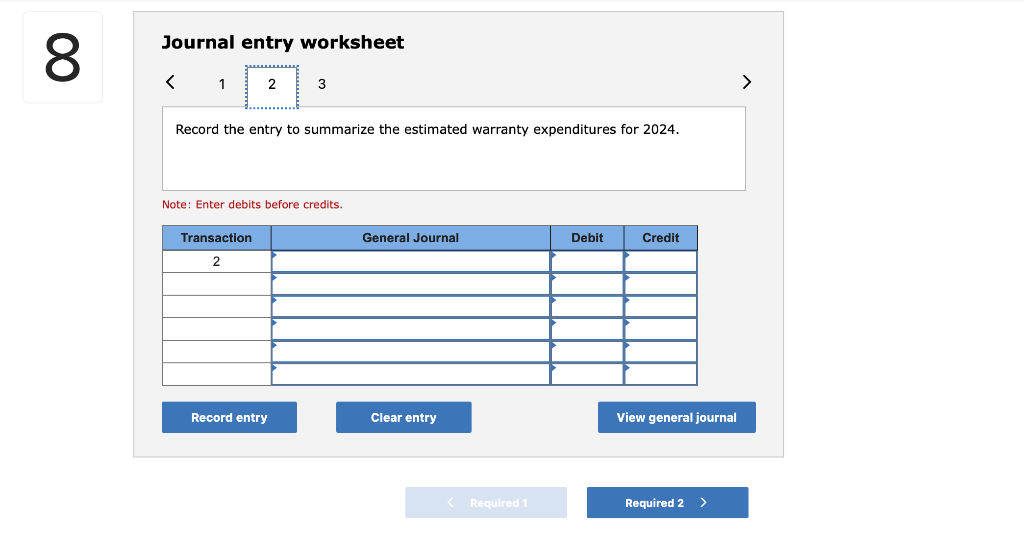This screenshot has height=533, width=1024.
Task: Click the Clear entry button
Action: click(404, 417)
